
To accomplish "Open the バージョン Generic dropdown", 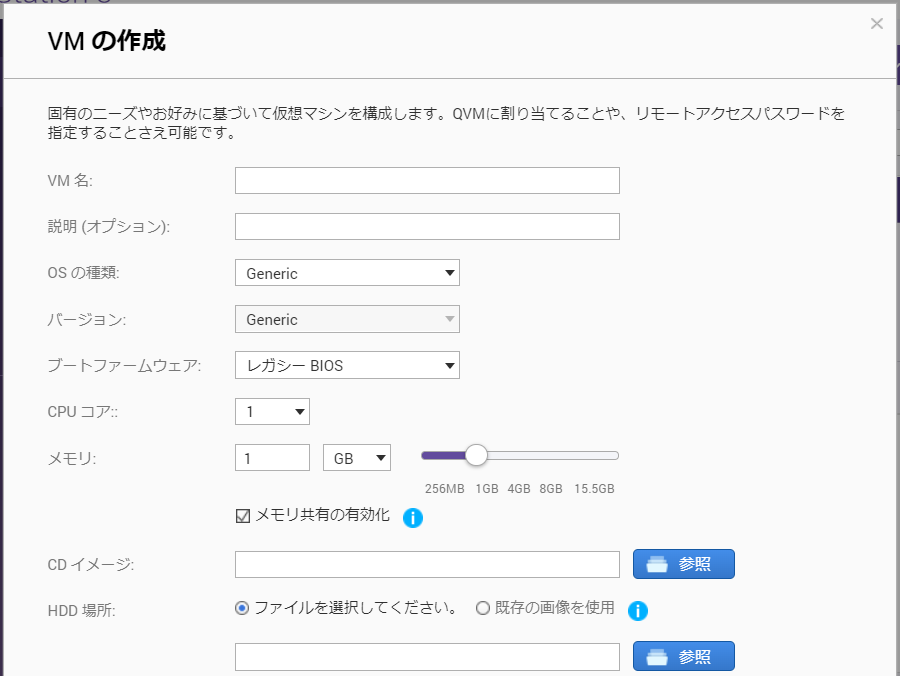I will pyautogui.click(x=347, y=319).
